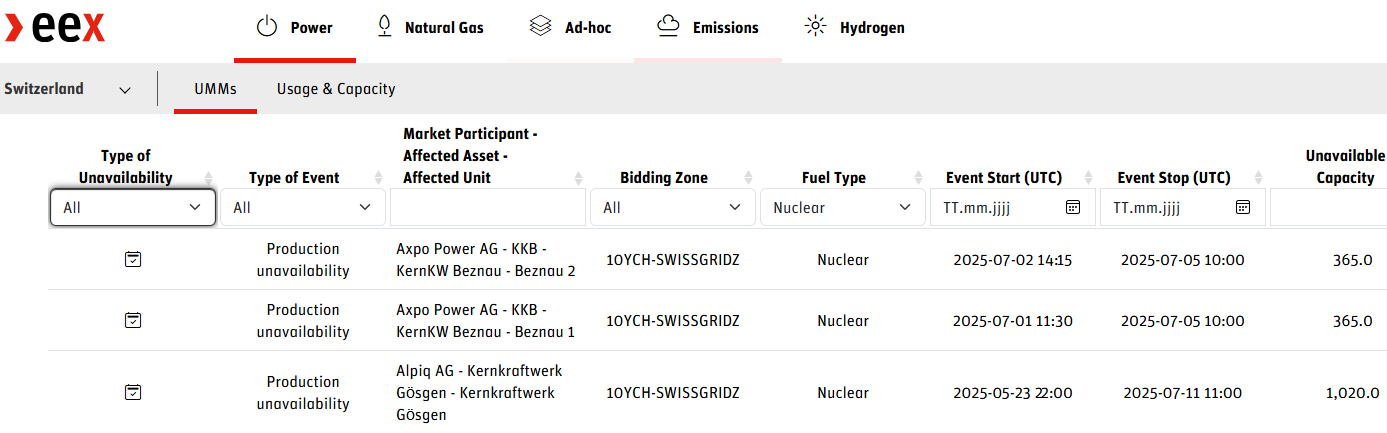Click the Power tab's power icon
1387x433 pixels.
[267, 27]
